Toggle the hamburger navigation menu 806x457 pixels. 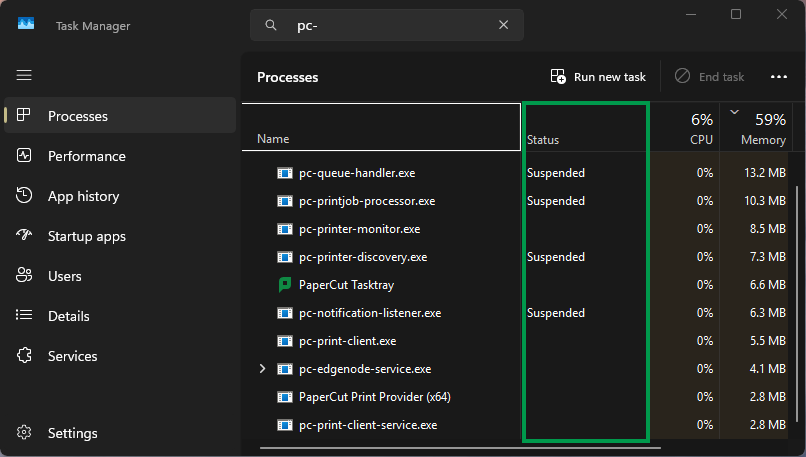pos(24,75)
